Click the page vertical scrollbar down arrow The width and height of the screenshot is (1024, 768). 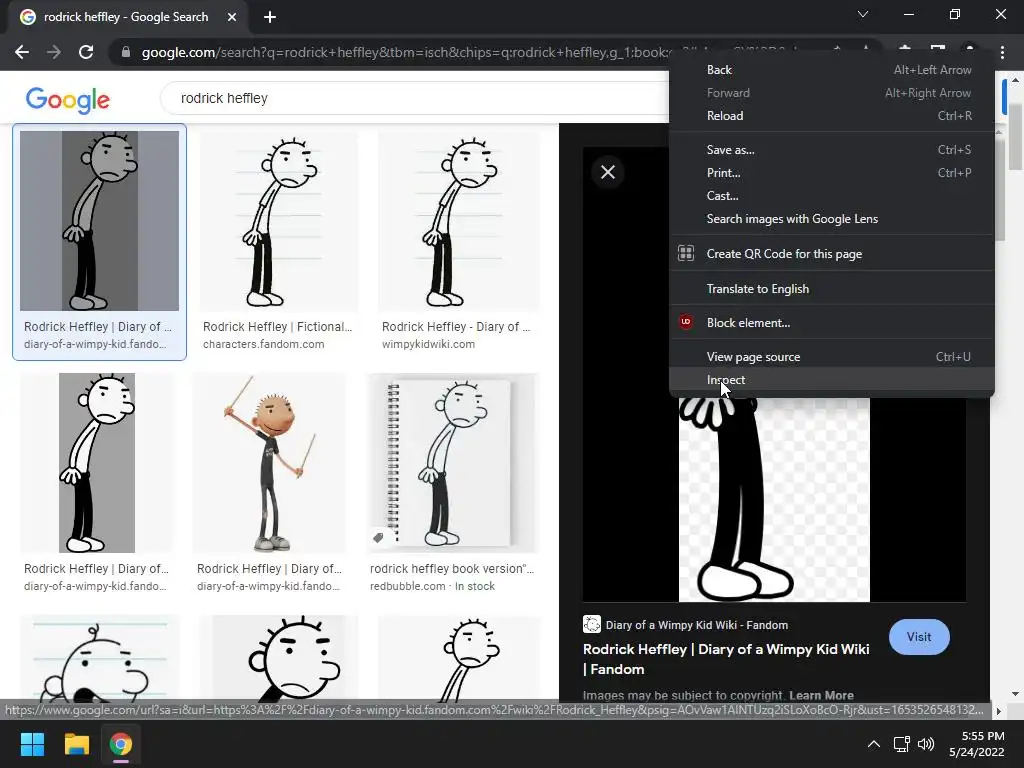(1015, 694)
